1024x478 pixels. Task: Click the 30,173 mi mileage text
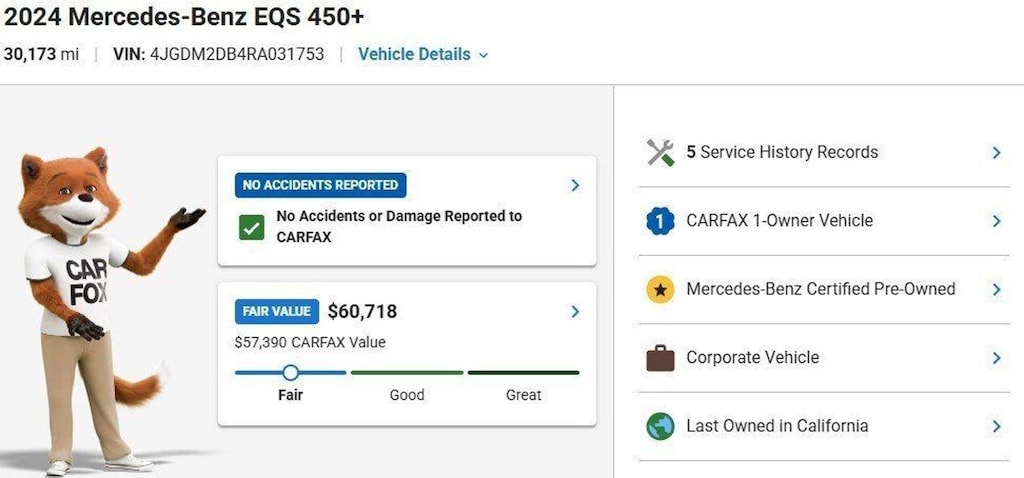point(41,54)
